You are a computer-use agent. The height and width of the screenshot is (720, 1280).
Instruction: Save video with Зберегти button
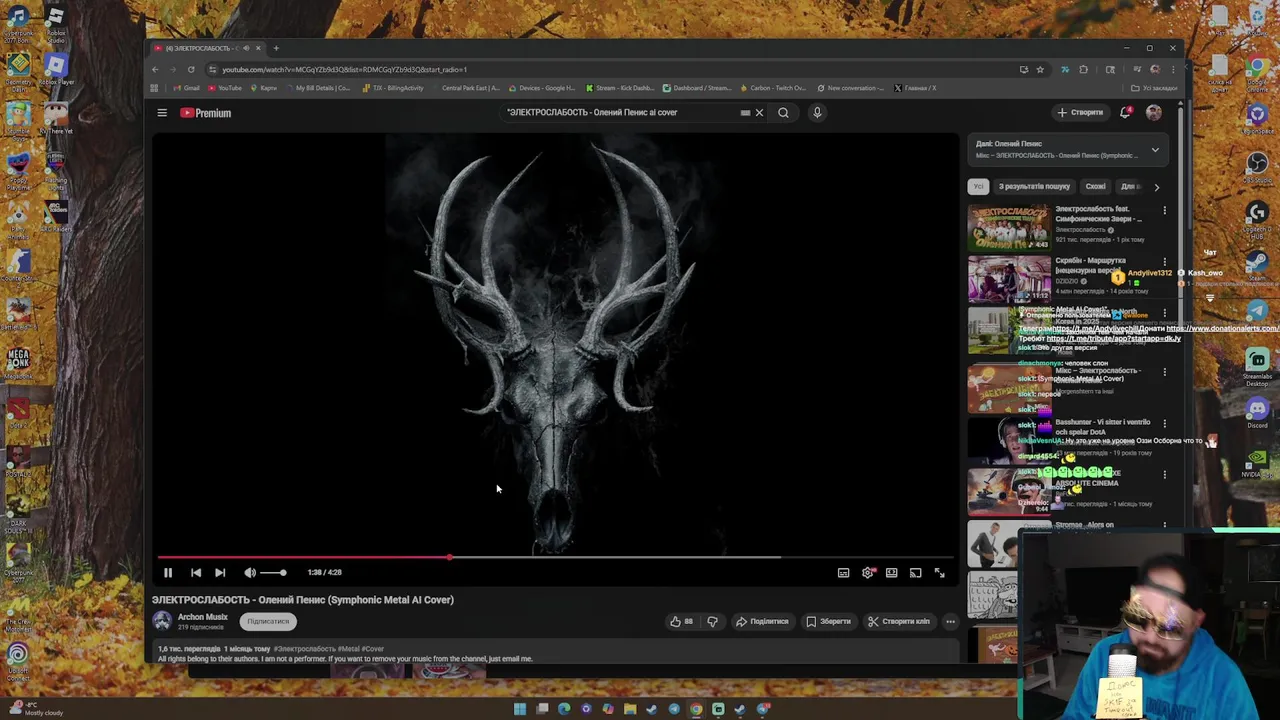point(828,621)
